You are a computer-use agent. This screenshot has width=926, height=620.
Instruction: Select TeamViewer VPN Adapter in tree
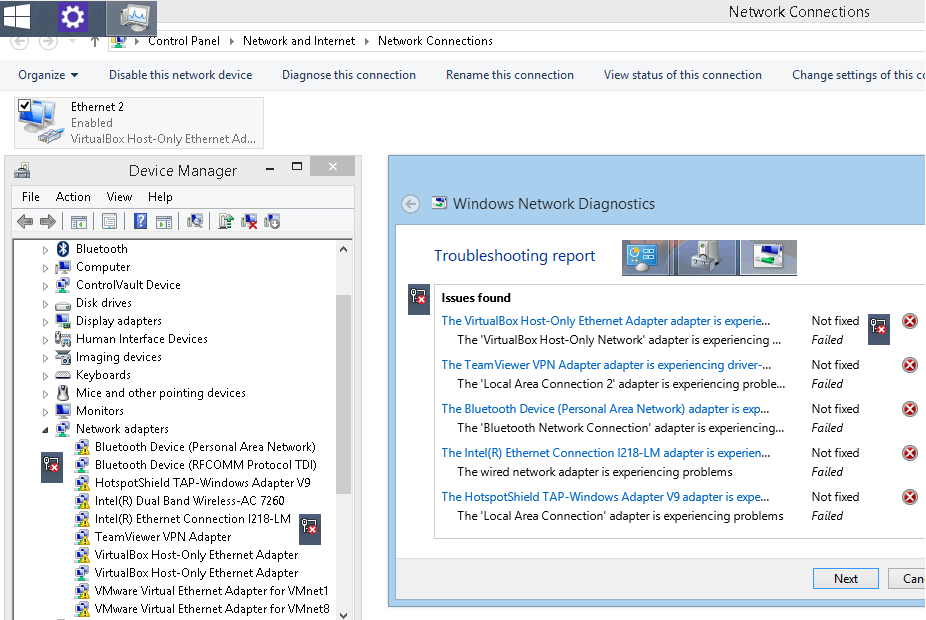[x=163, y=537]
